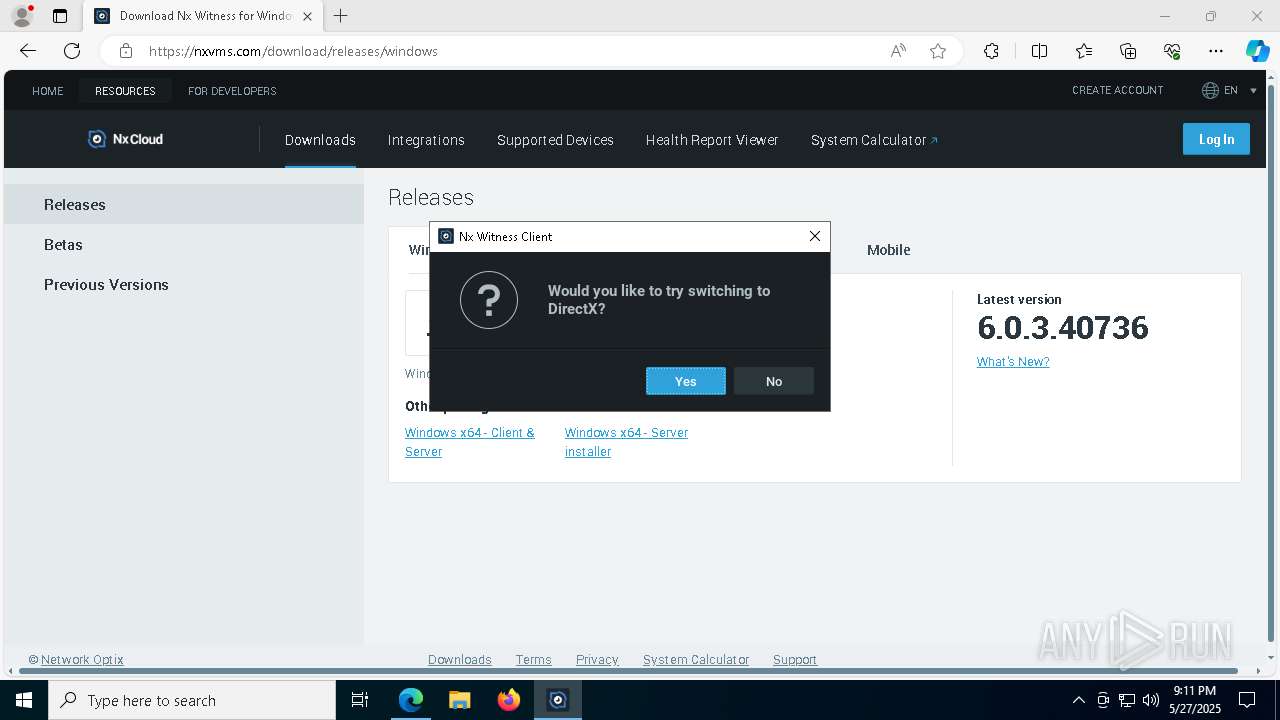Switch to the Integrations tab
The height and width of the screenshot is (720, 1280).
pyautogui.click(x=426, y=140)
